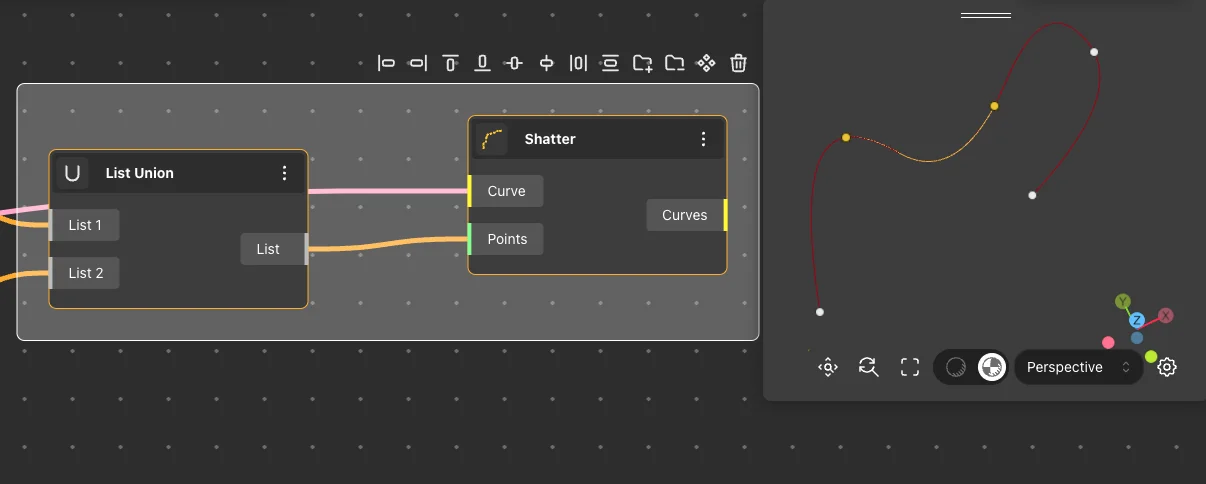Delete selected nodes with trash icon
Viewport: 1206px width, 484px height.
click(738, 64)
